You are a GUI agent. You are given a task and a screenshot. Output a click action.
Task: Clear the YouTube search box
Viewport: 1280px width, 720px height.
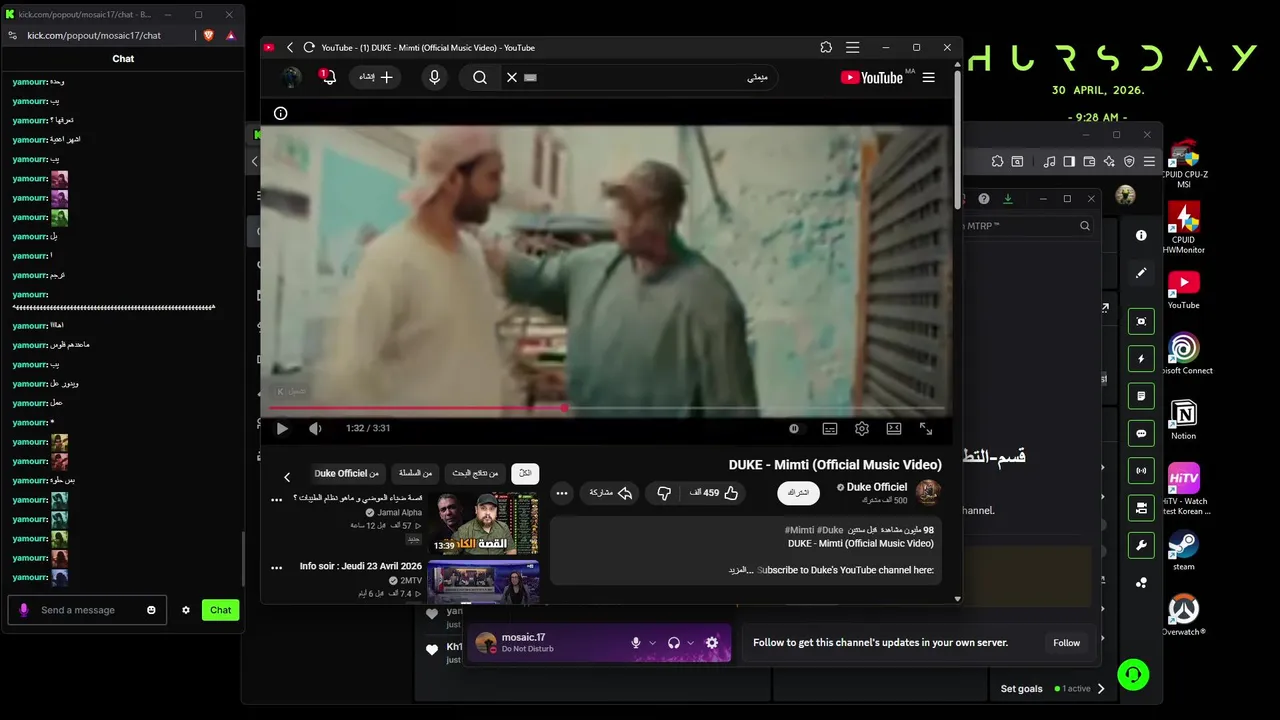(512, 77)
